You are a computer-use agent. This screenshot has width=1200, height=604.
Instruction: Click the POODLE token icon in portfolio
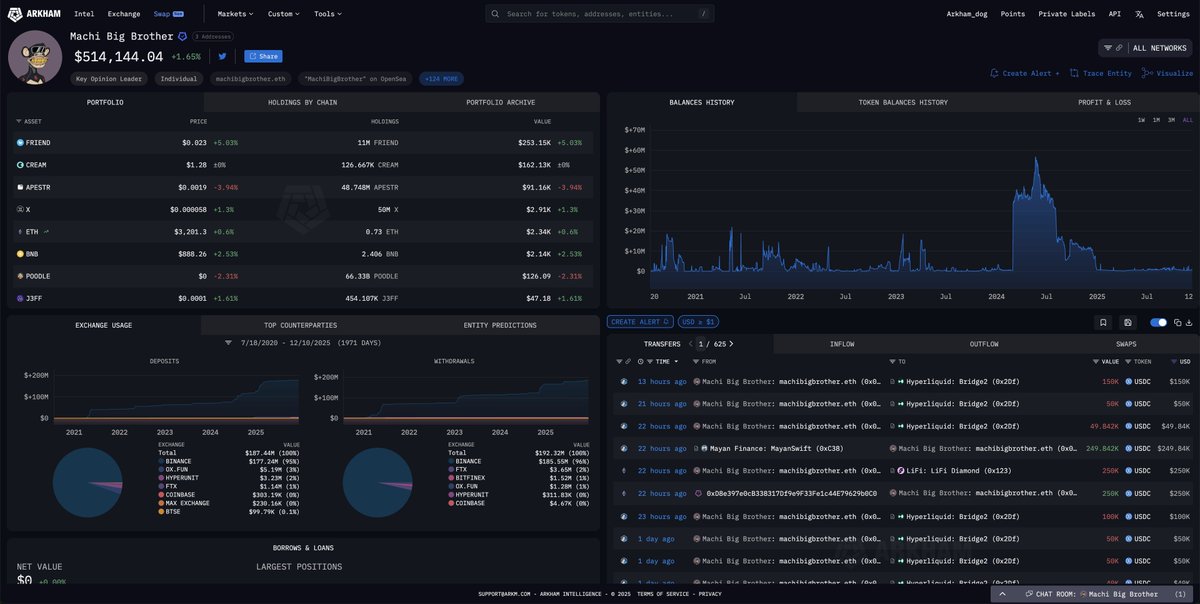20,275
